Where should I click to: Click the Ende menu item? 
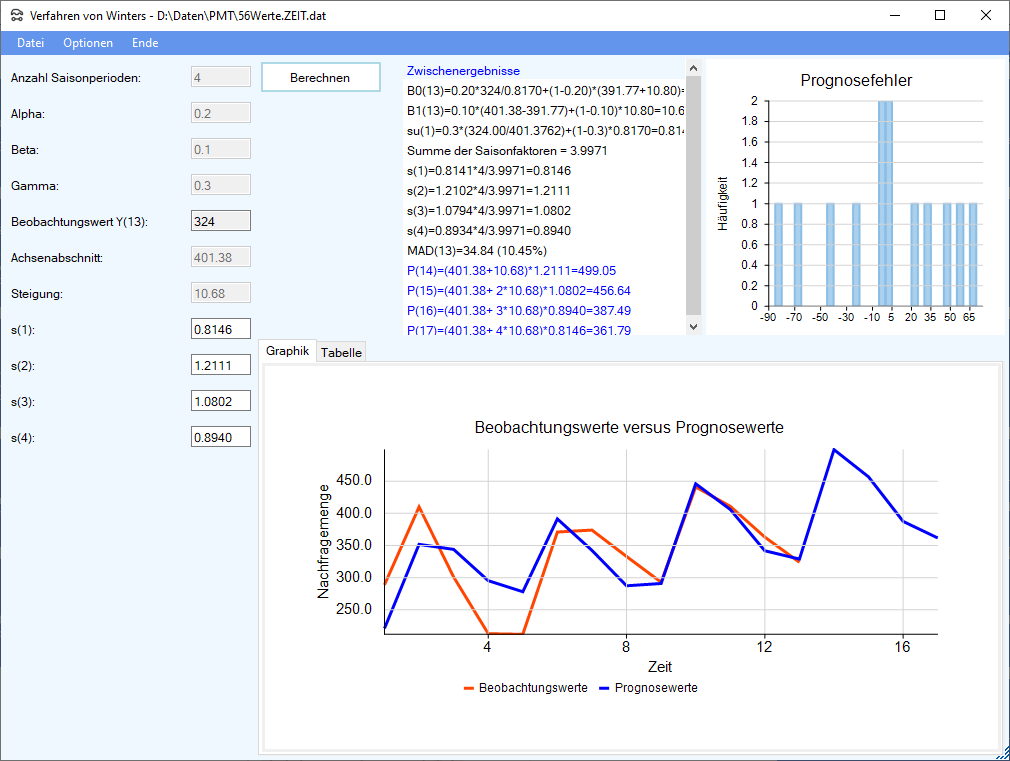[145, 43]
